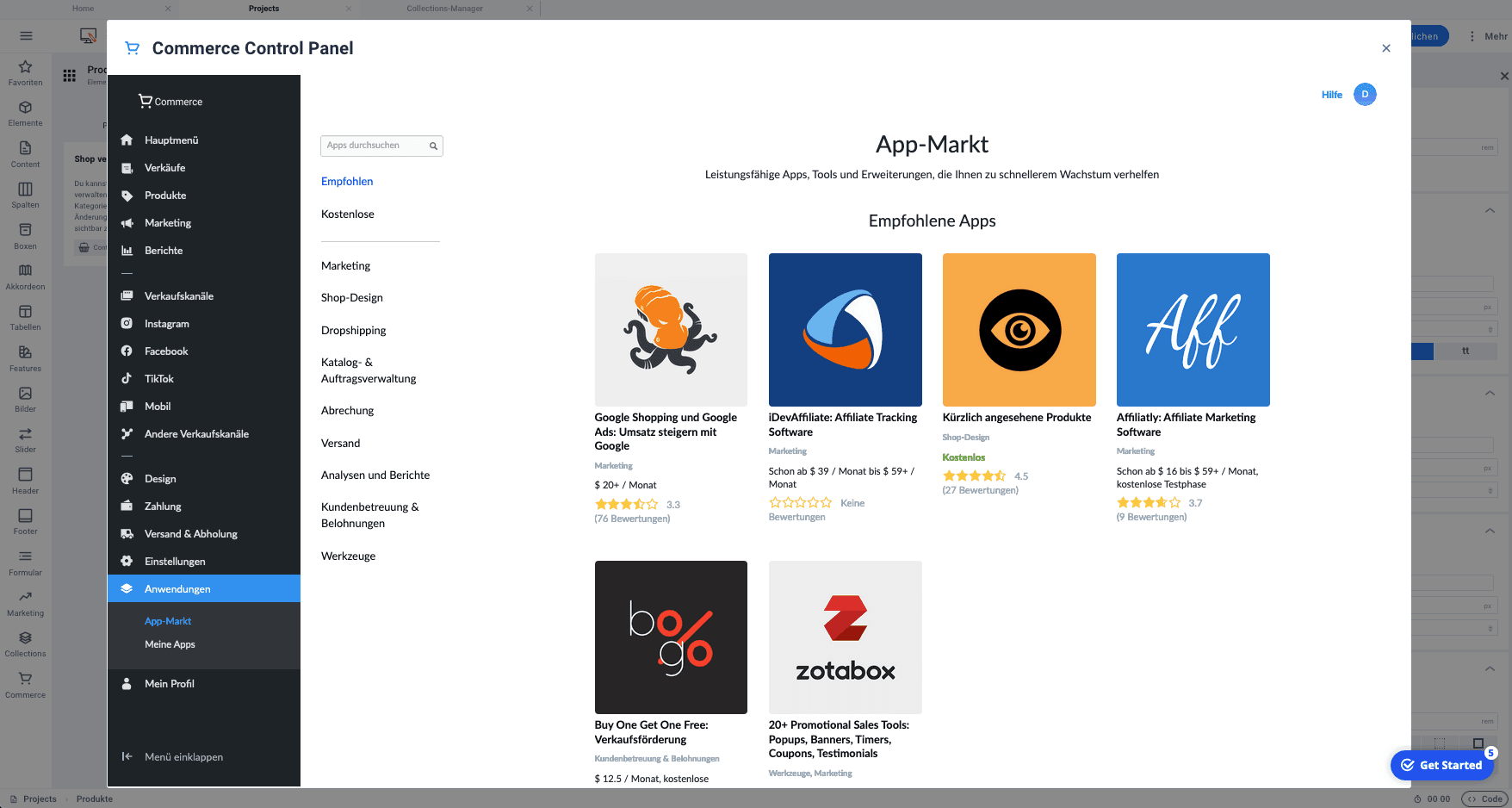Expand the Dropshipping app category
The image size is (1512, 808).
coord(353,330)
